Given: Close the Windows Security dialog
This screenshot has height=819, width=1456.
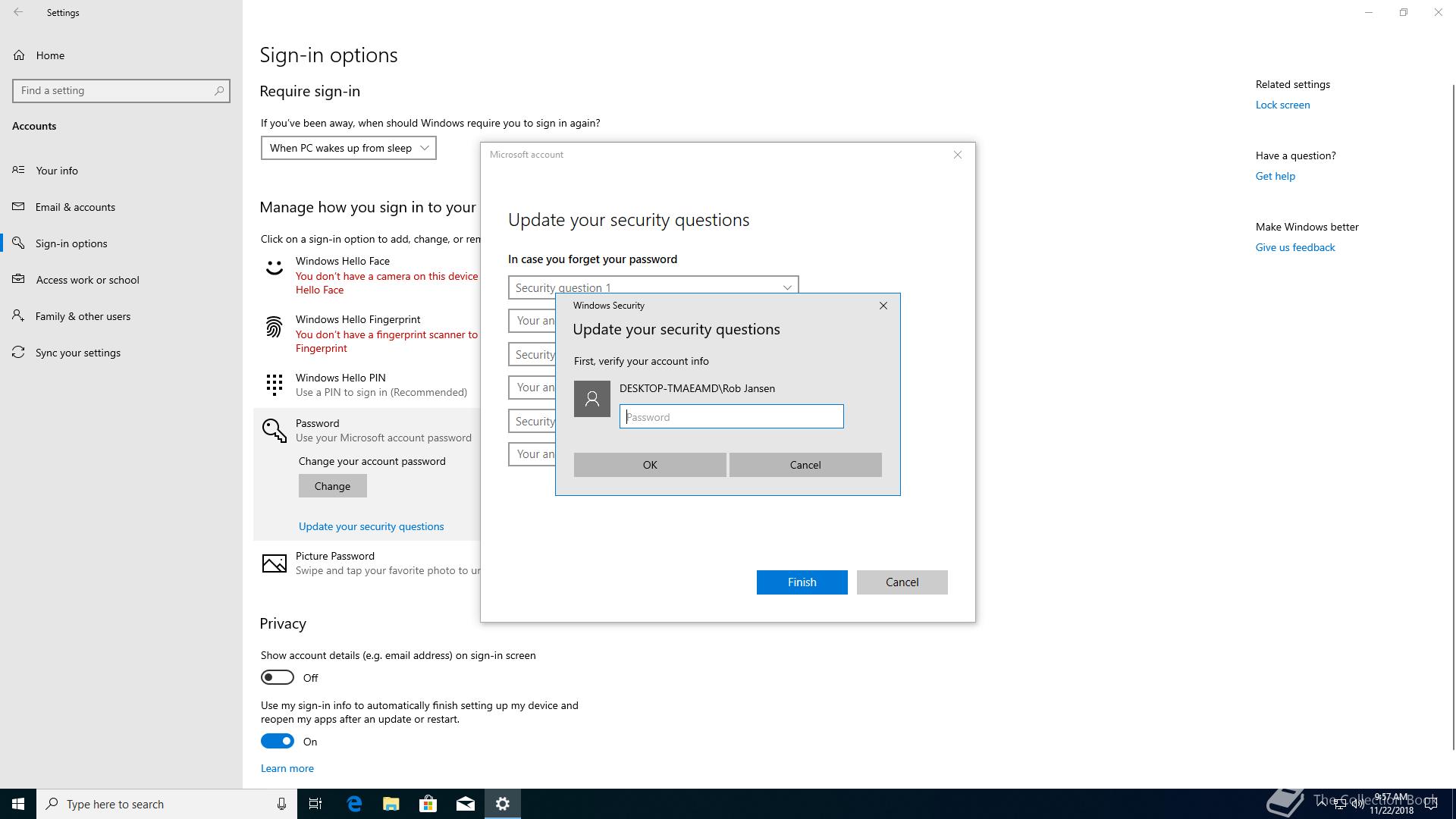Looking at the screenshot, I should point(883,306).
